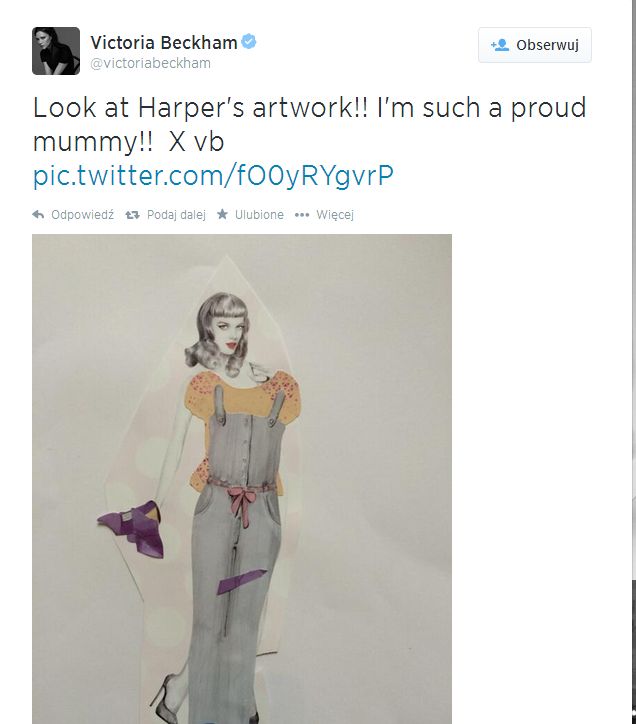Click the purple shoe in the artwork
The image size is (636, 724).
pyautogui.click(x=132, y=527)
